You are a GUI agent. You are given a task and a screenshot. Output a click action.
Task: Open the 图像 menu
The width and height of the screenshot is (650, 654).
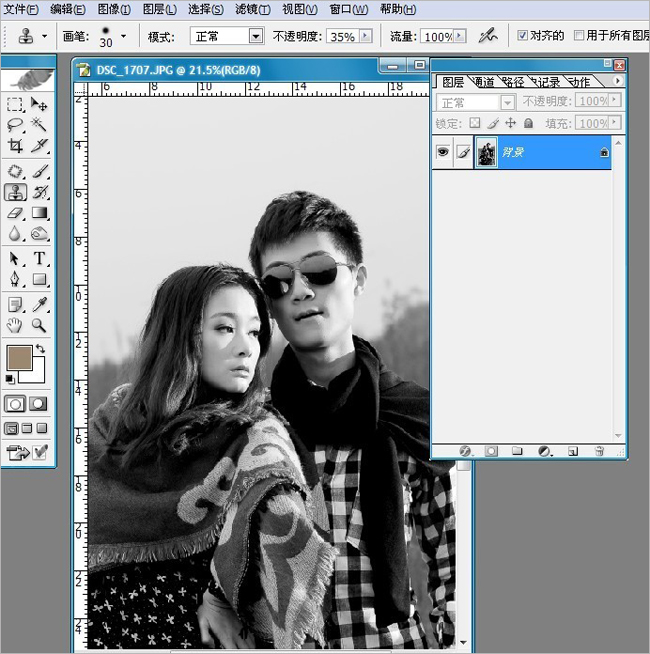[x=114, y=9]
